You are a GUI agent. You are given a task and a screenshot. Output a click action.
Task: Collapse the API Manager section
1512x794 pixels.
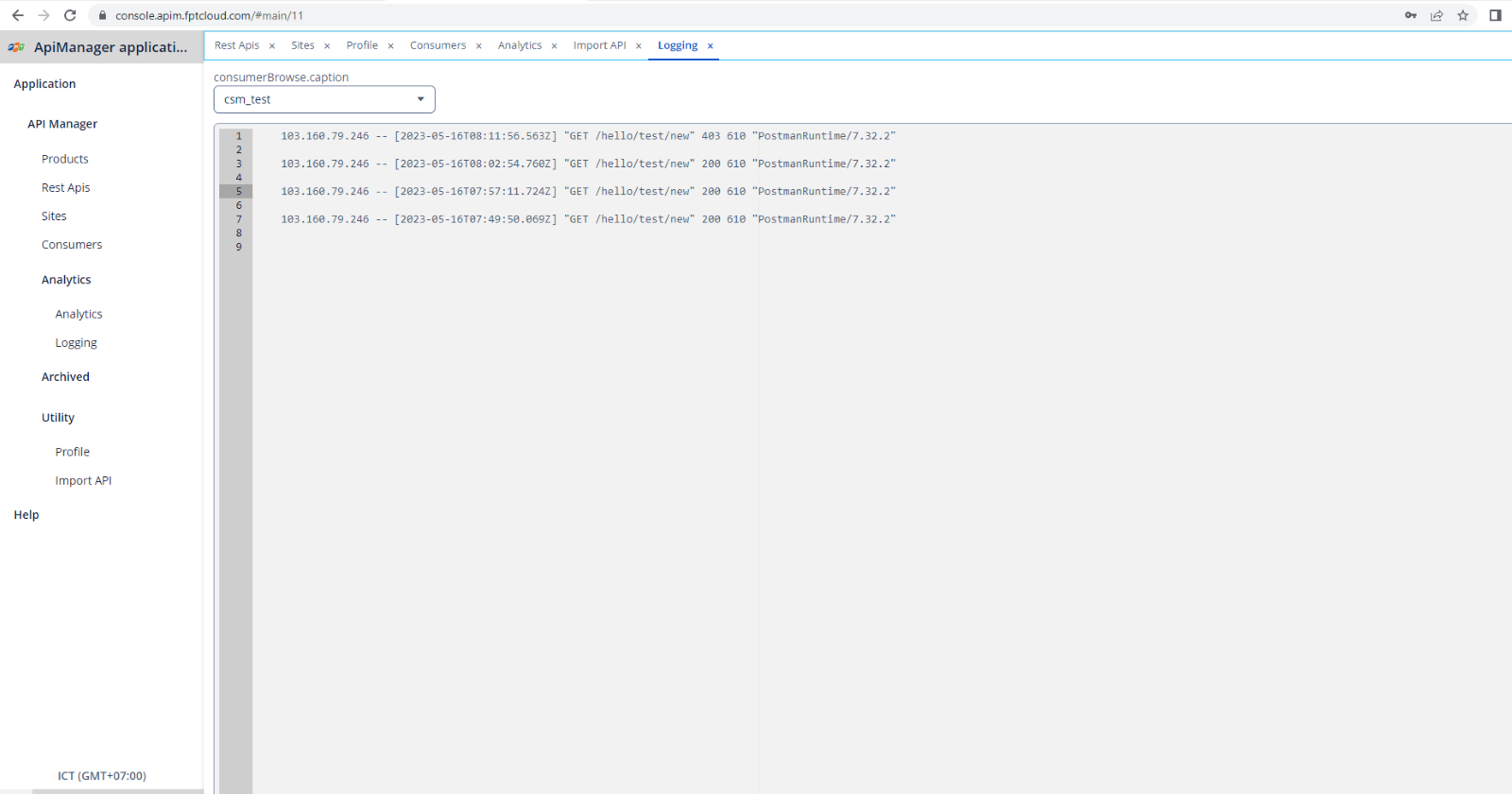pos(62,124)
